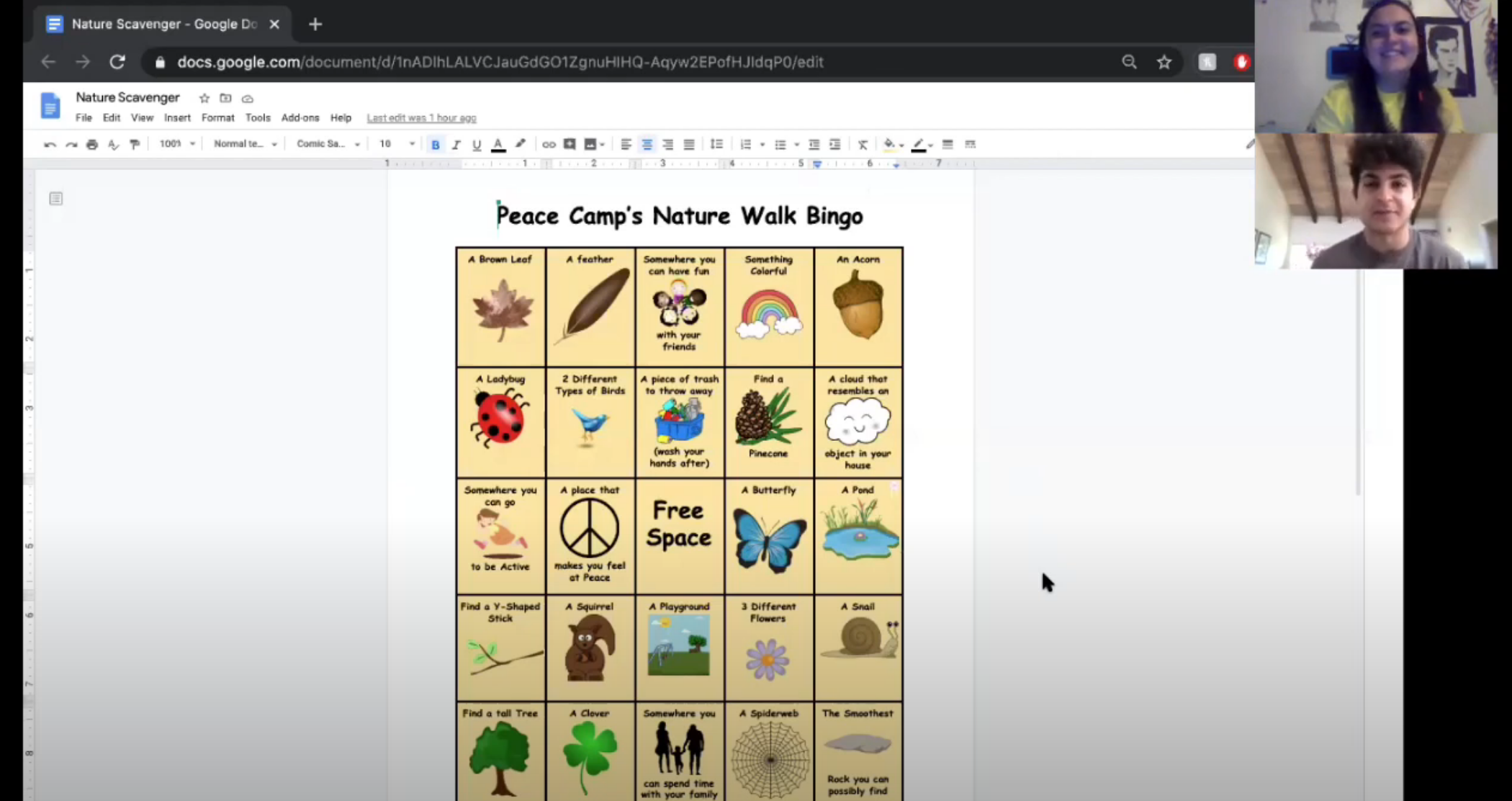Open Google Docs home icon
The height and width of the screenshot is (801, 1512).
50,106
